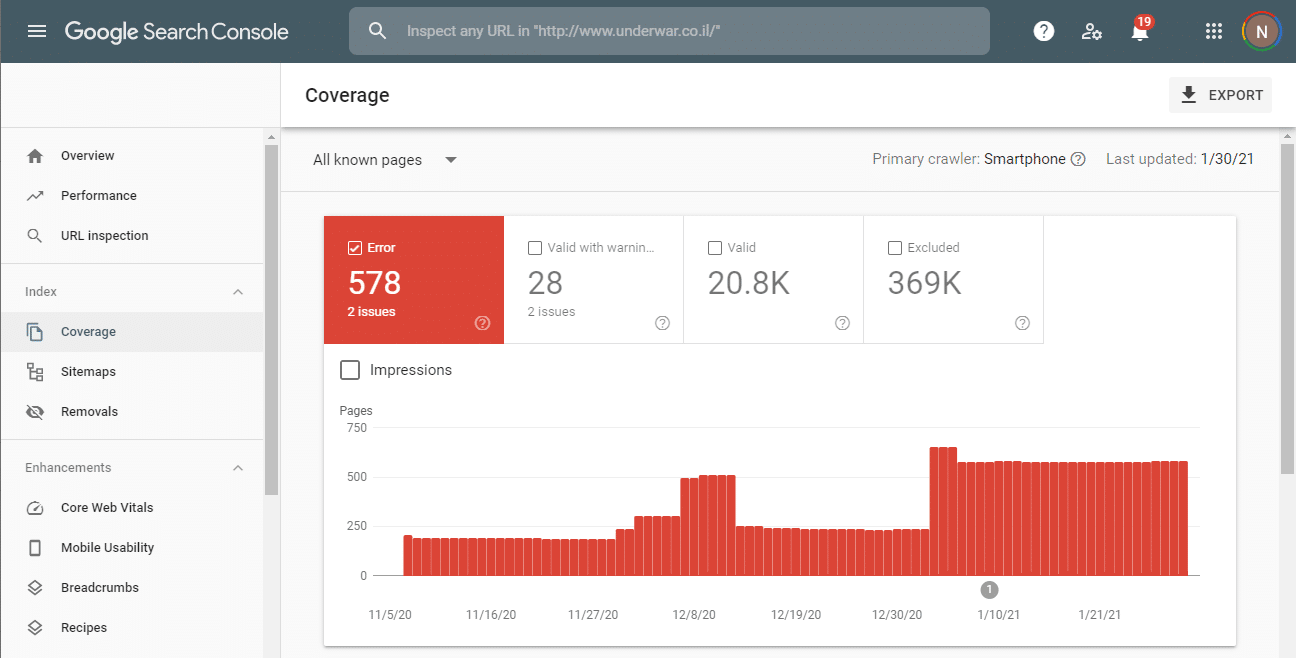Viewport: 1296px width, 658px height.
Task: Click the download icon on Export
Action: pos(1188,95)
